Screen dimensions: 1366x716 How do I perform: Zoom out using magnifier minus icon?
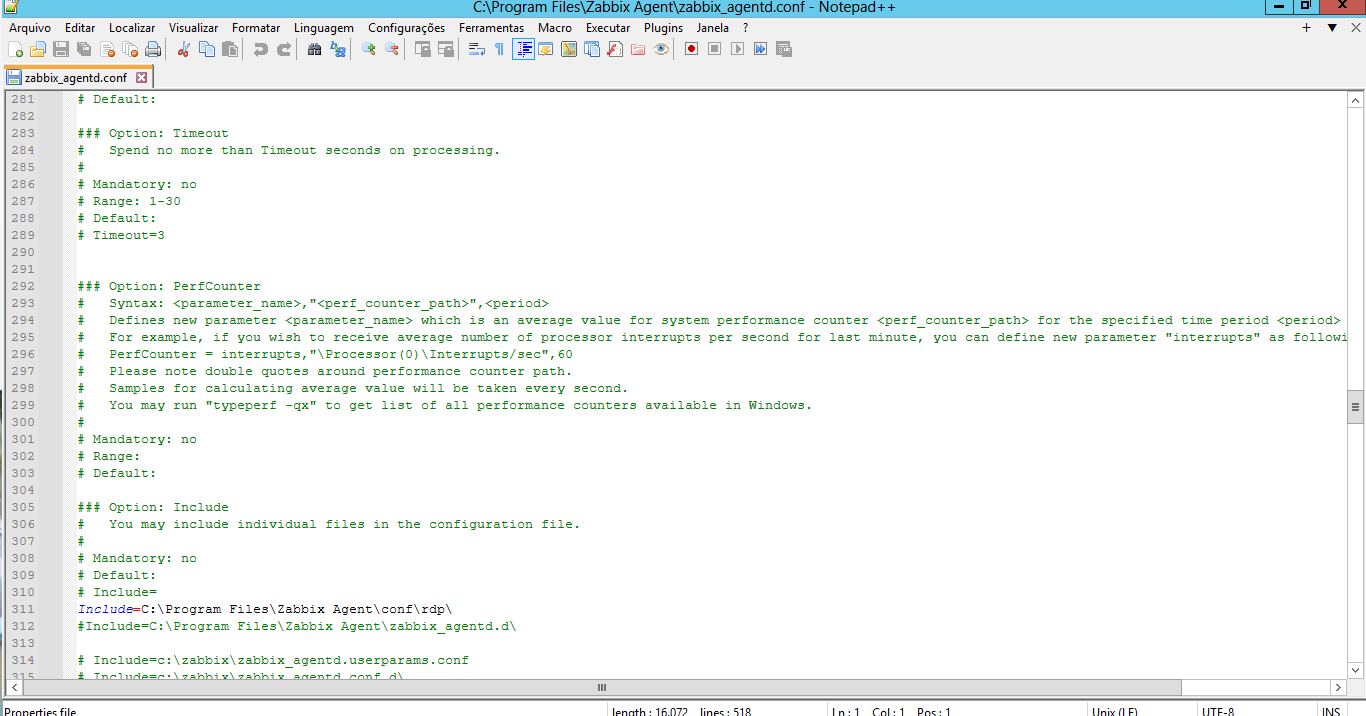[392, 49]
